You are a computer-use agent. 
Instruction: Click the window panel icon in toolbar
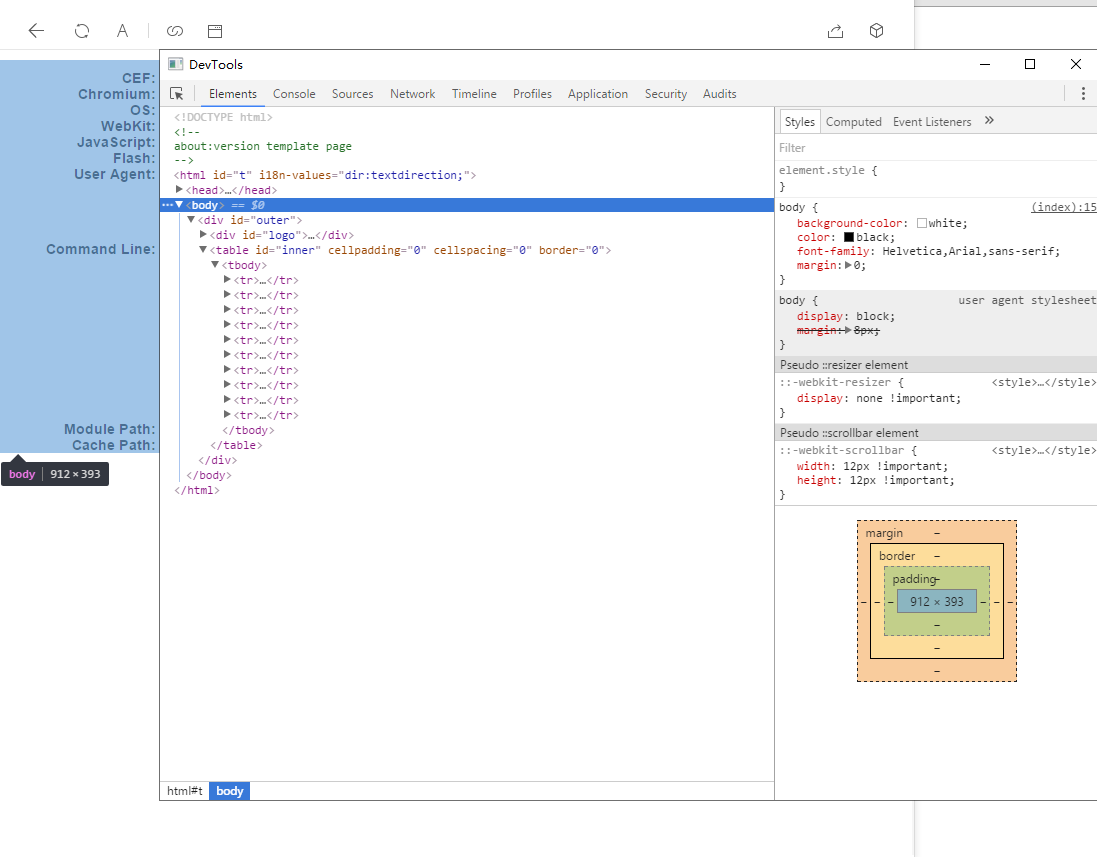[x=215, y=31]
